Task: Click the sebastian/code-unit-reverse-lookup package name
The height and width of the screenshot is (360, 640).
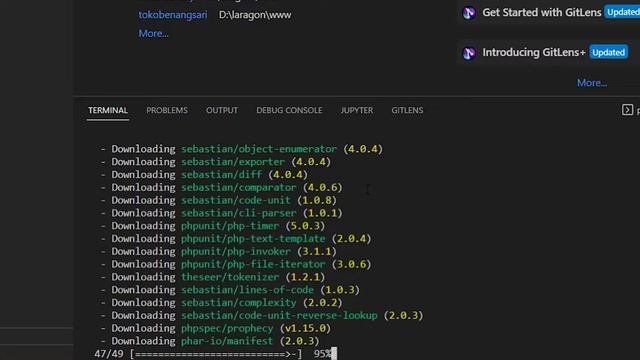Action: 279,316
